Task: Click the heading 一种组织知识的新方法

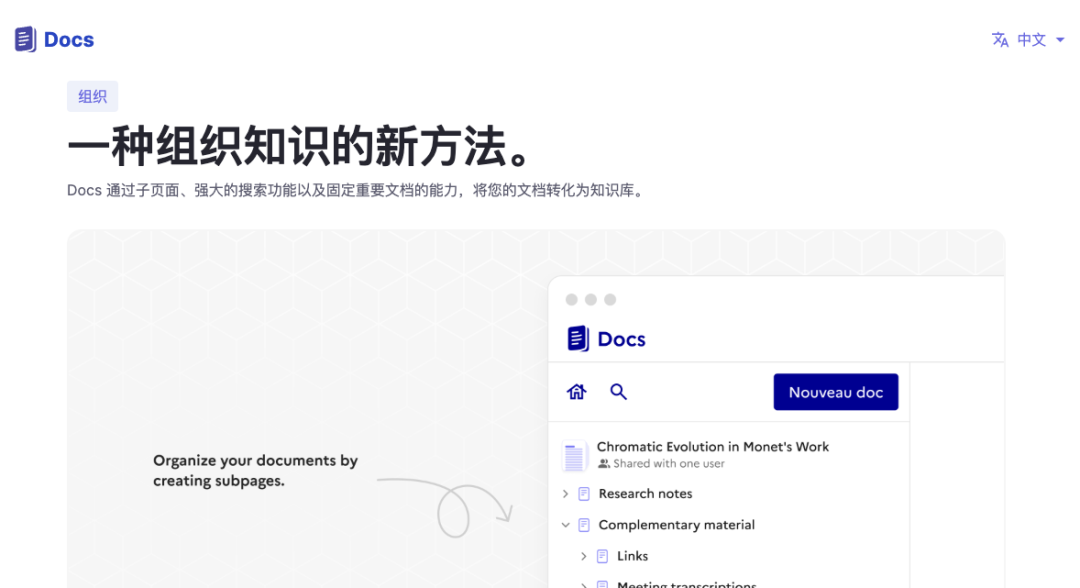Action: (x=300, y=146)
